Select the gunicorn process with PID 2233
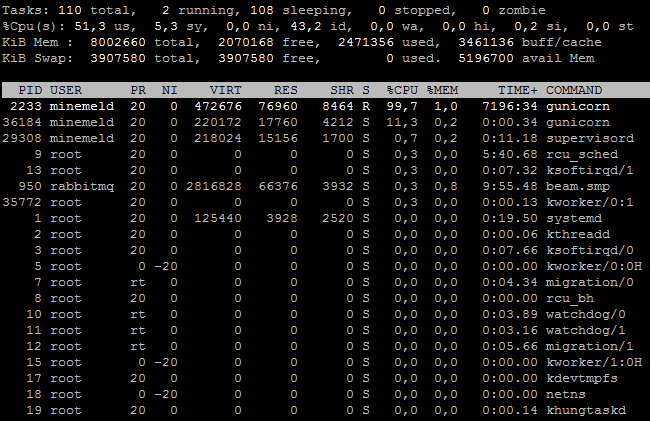This screenshot has height=421, width=650. [325, 106]
